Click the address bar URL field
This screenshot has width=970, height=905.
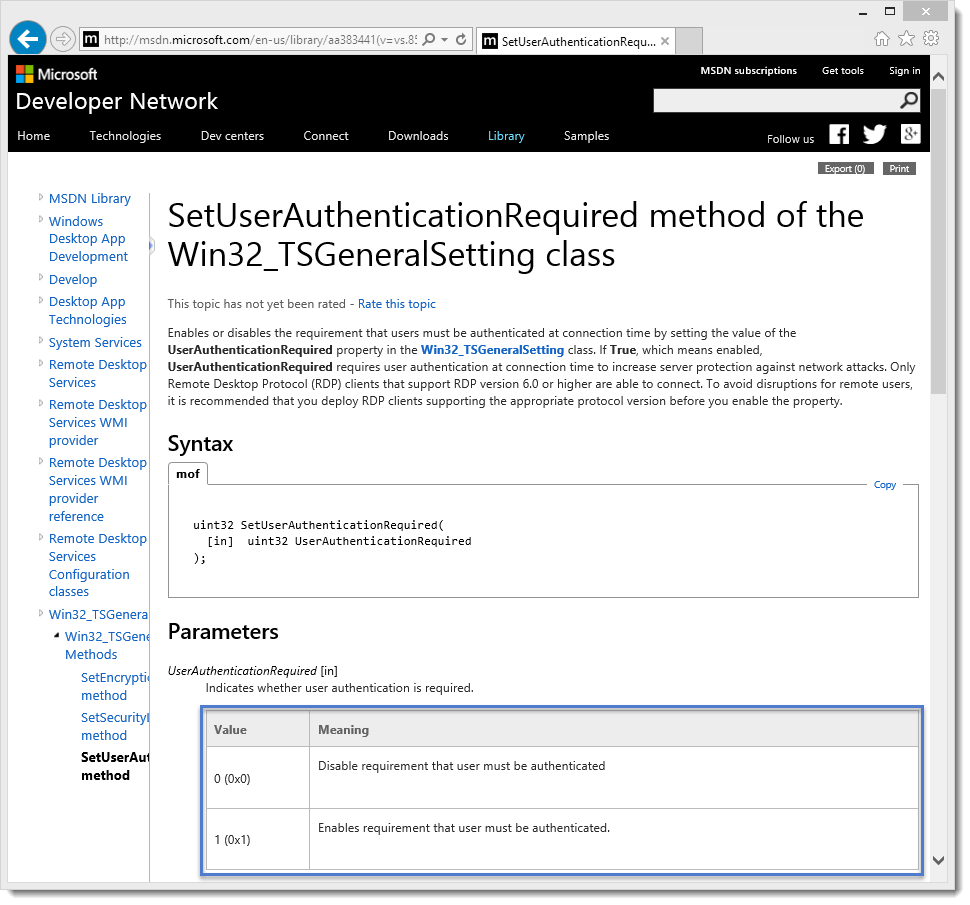(260, 40)
